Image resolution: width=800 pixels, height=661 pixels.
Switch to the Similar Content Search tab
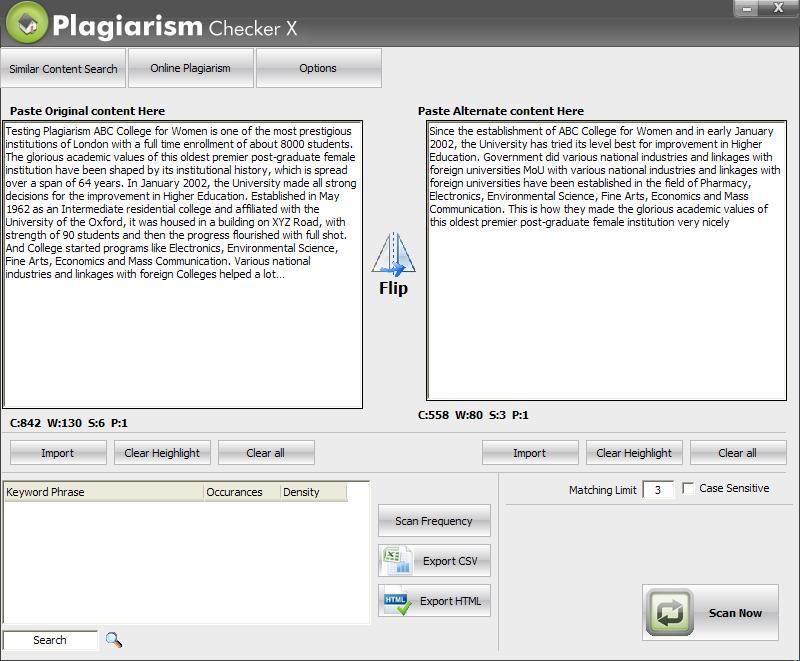[x=64, y=69]
